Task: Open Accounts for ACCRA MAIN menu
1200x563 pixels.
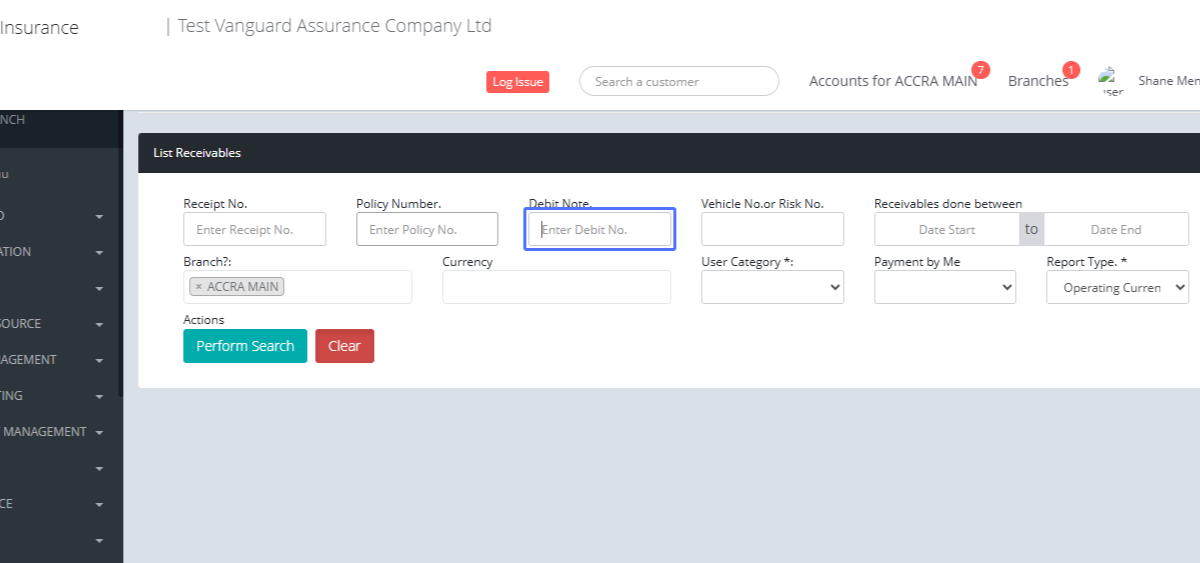Action: (892, 81)
